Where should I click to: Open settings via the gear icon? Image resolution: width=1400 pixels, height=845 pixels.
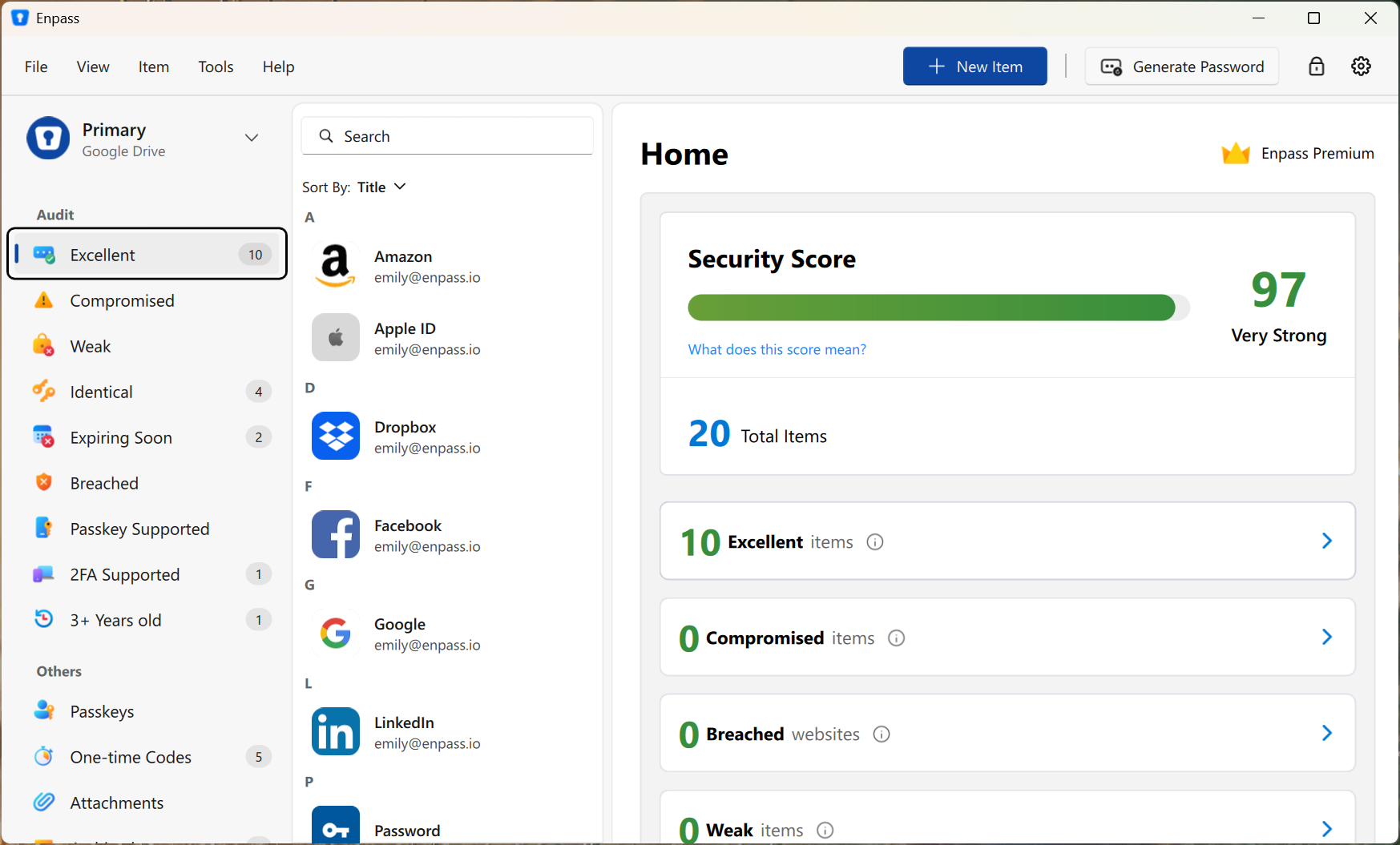[x=1362, y=66]
